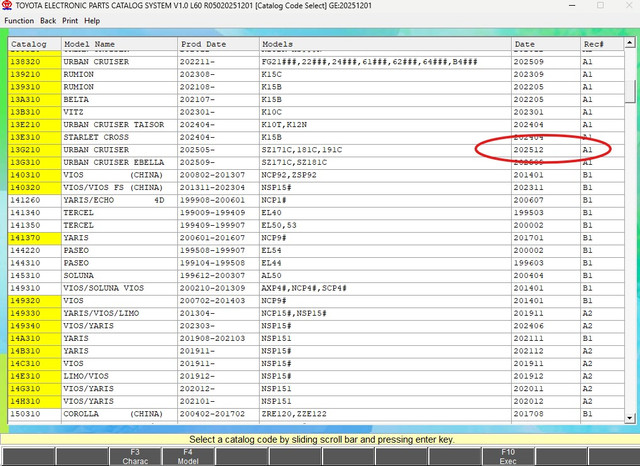The width and height of the screenshot is (640, 466).
Task: Click prod date 200402-201702
Action: pyautogui.click(x=218, y=414)
